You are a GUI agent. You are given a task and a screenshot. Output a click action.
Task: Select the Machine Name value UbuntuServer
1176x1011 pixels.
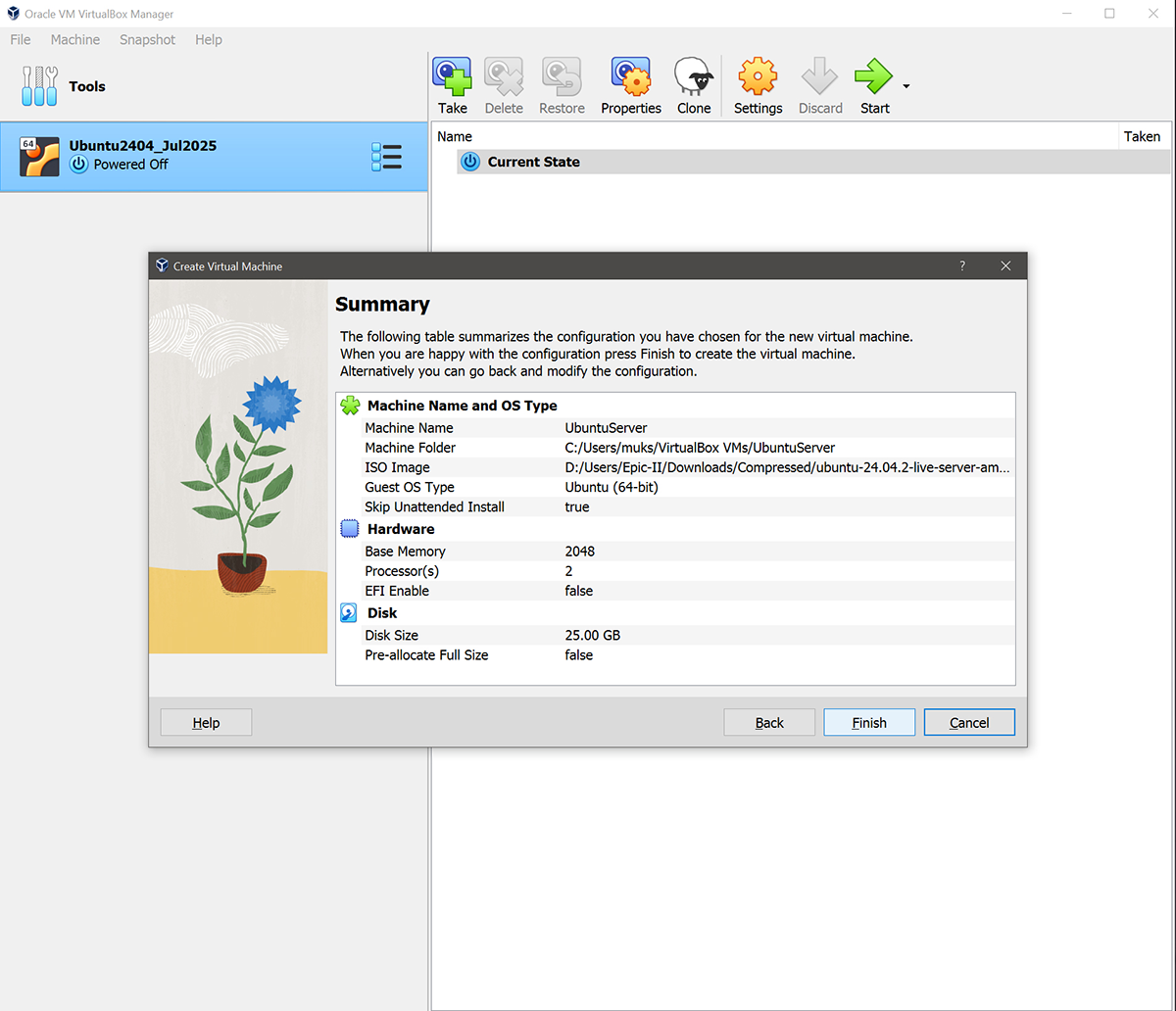[x=606, y=428]
